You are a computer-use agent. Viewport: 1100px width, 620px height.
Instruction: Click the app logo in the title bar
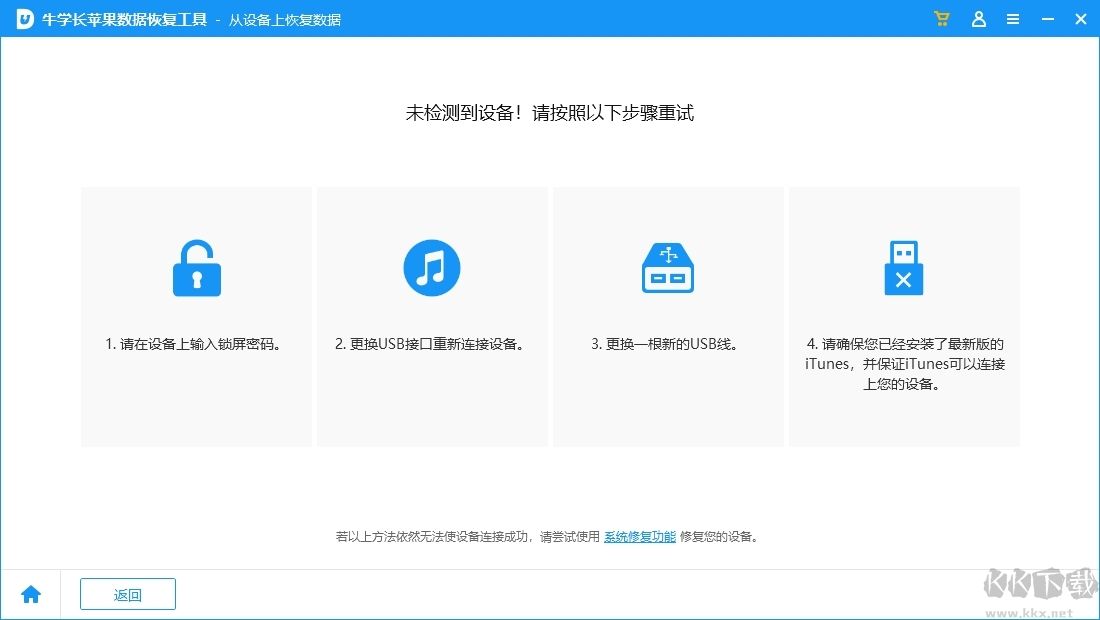pos(21,18)
